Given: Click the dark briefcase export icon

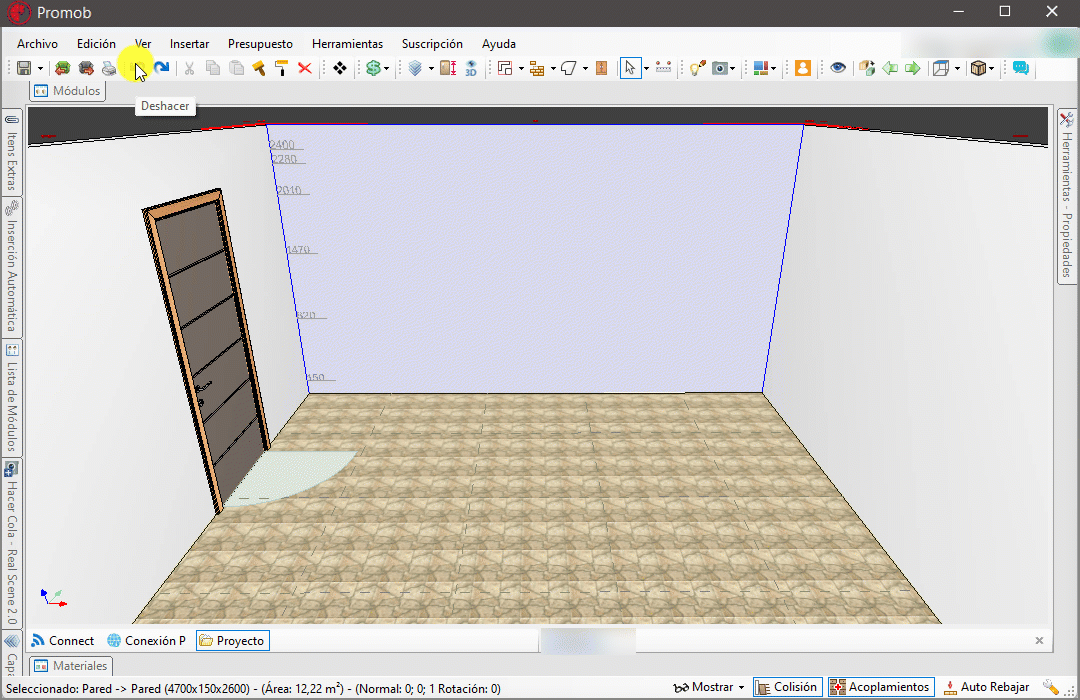Looking at the screenshot, I should (x=86, y=68).
